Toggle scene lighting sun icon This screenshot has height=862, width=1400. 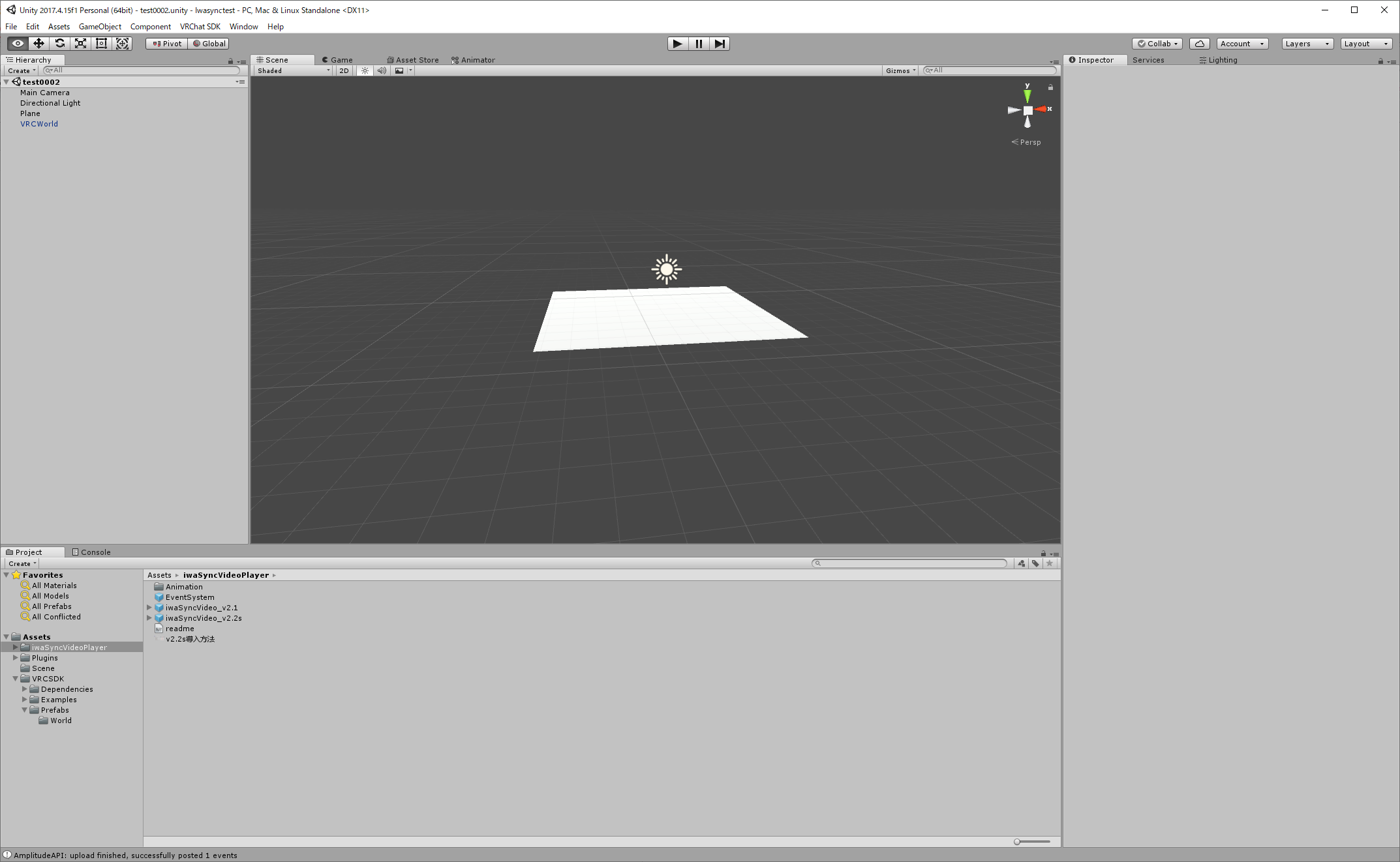(x=365, y=70)
